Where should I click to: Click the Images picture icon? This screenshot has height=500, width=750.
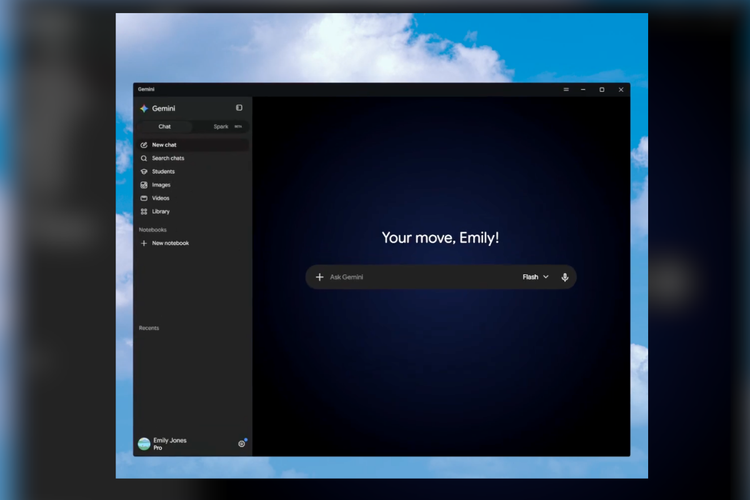click(144, 185)
